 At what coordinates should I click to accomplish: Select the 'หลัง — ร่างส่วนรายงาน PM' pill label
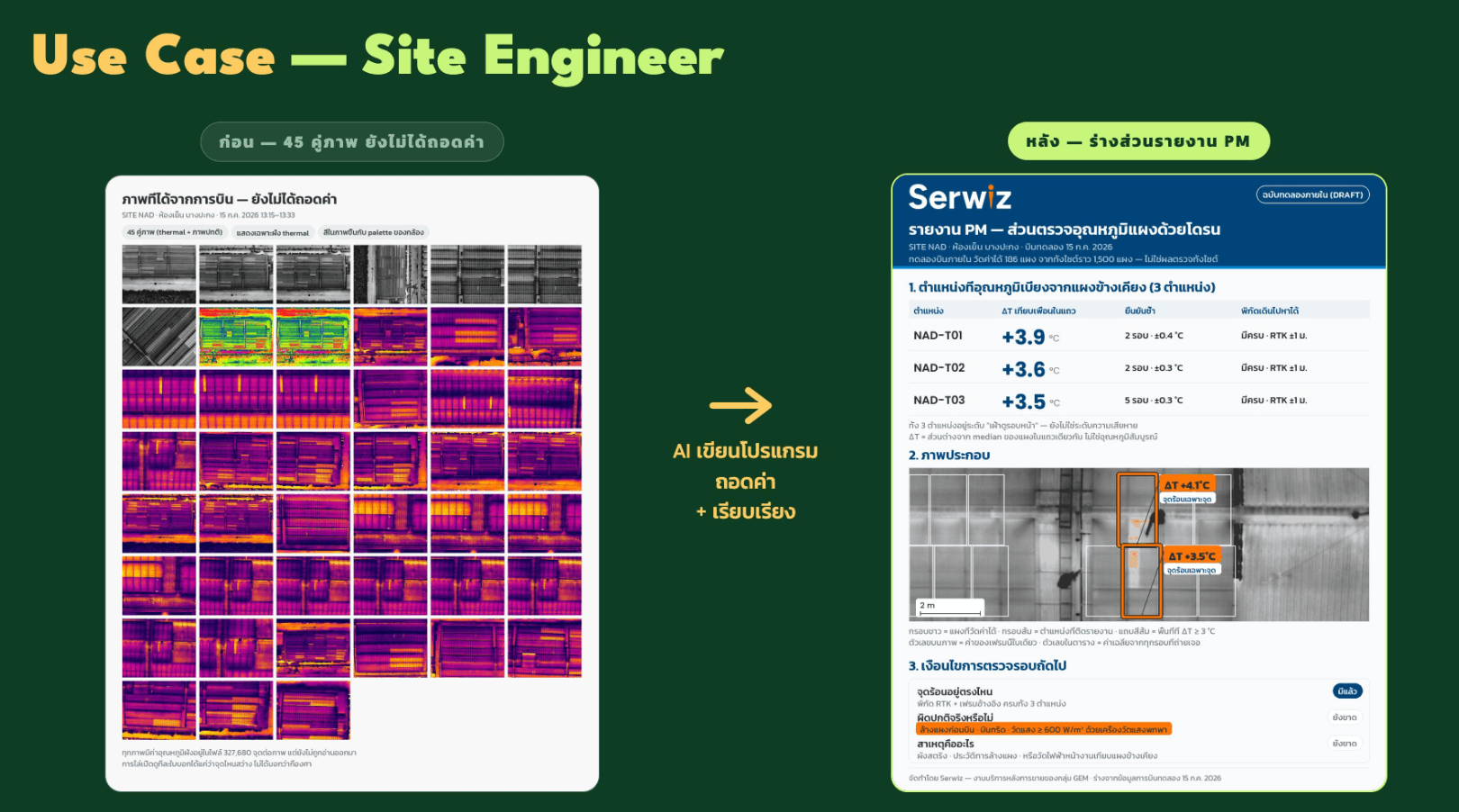pos(1138,141)
